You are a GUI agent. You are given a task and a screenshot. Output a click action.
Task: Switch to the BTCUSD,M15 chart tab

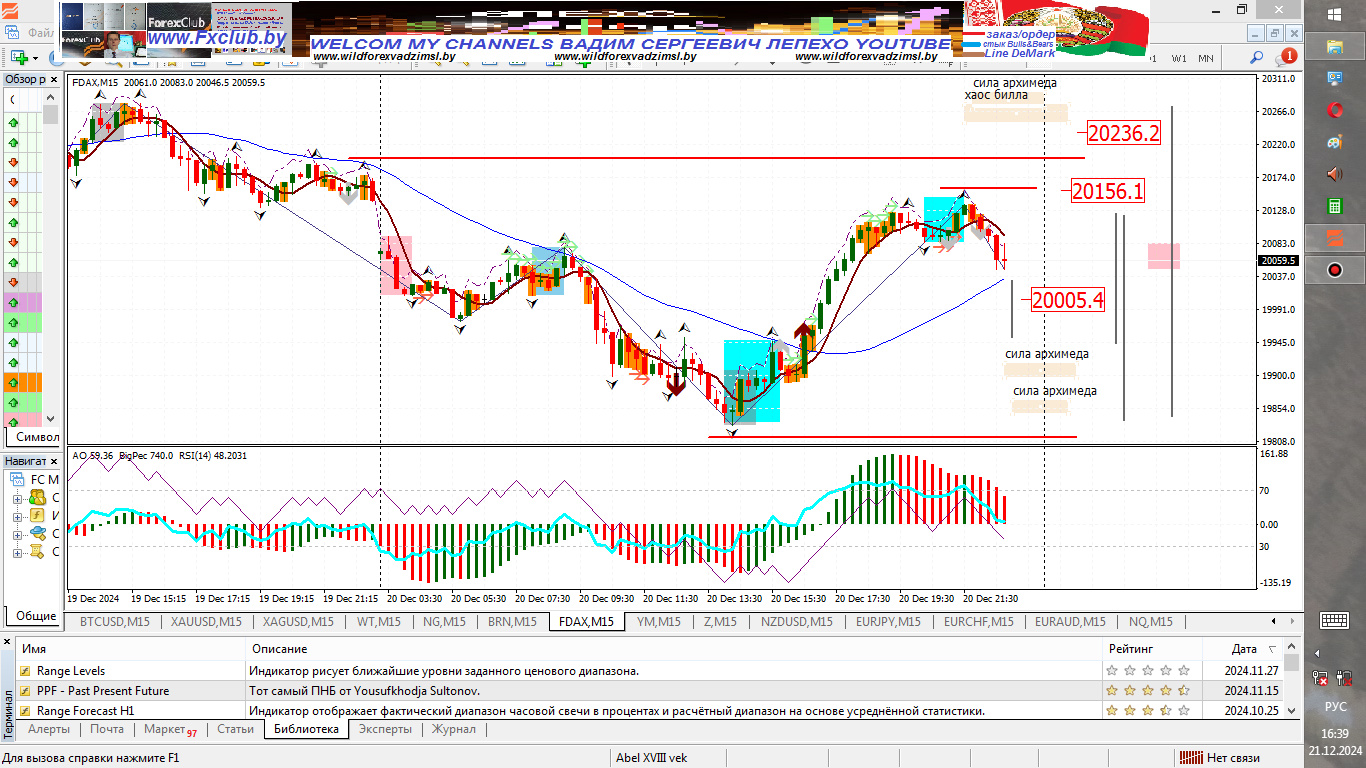pyautogui.click(x=114, y=622)
